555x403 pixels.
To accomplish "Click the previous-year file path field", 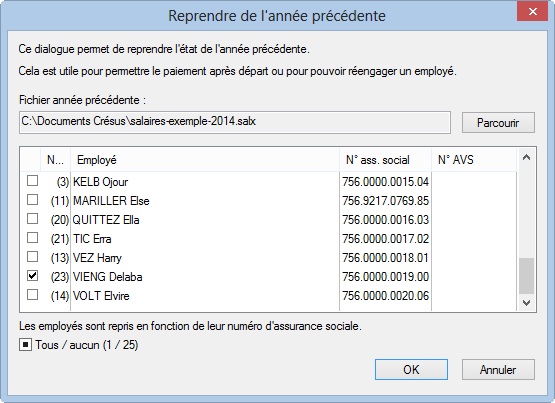I will click(235, 122).
